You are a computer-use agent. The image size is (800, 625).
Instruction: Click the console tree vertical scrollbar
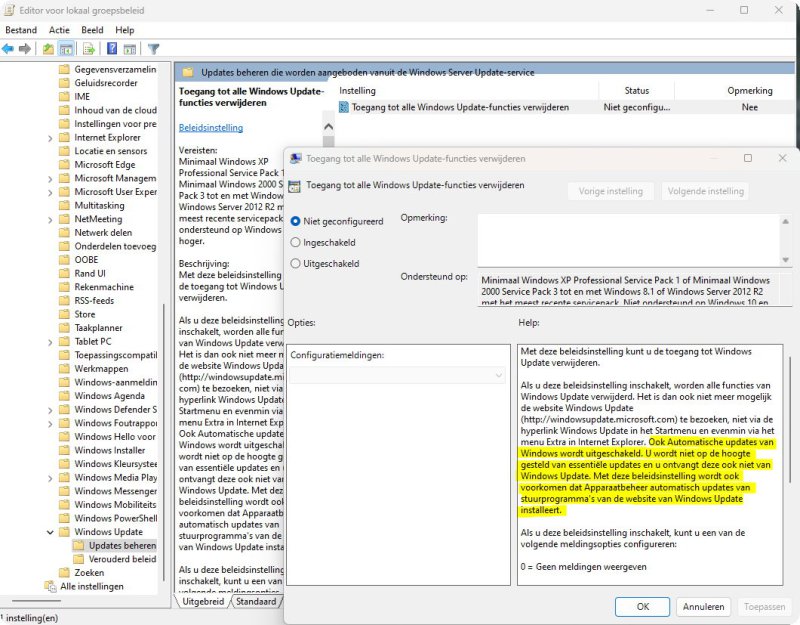click(x=164, y=441)
